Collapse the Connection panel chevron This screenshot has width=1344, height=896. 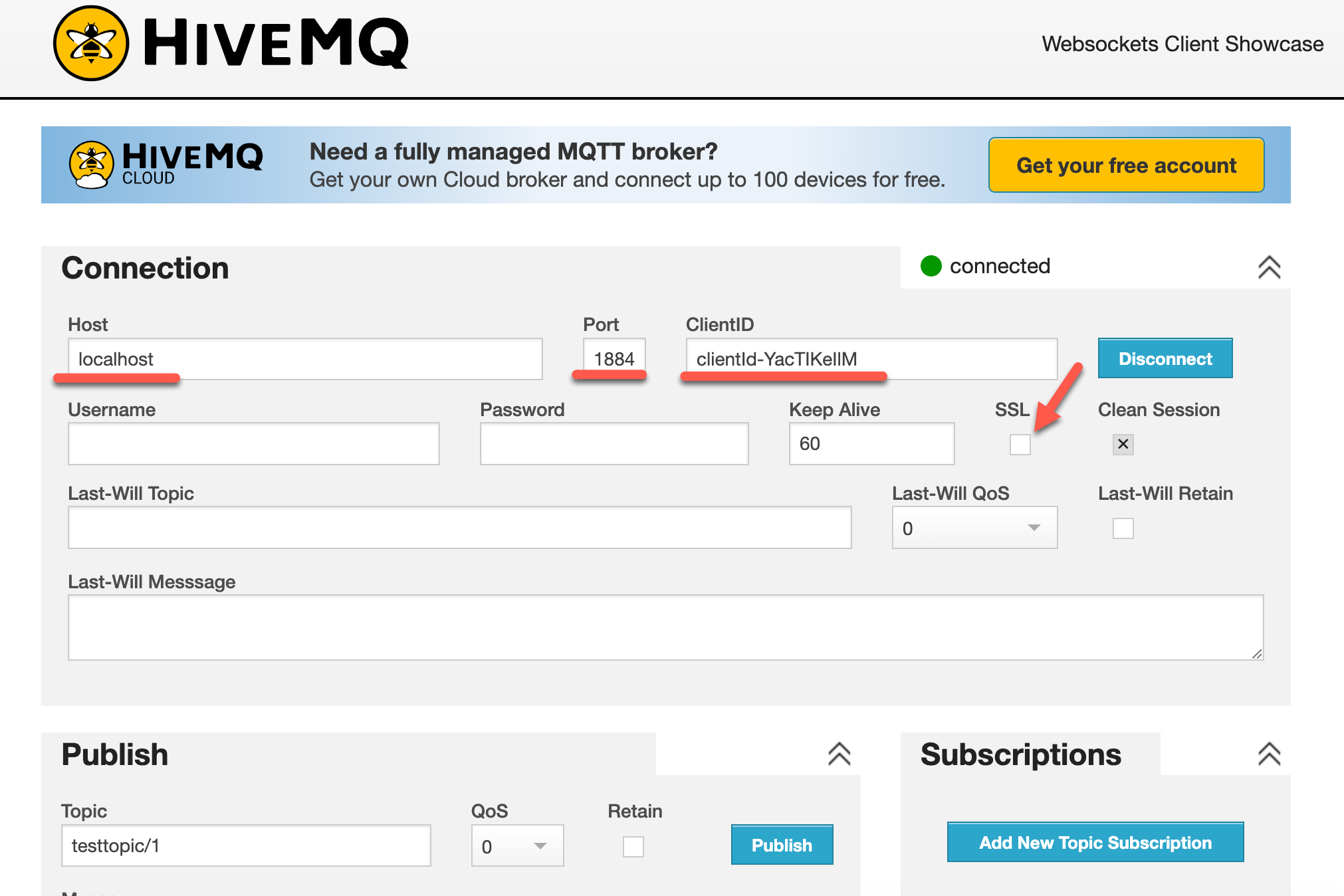1269,267
